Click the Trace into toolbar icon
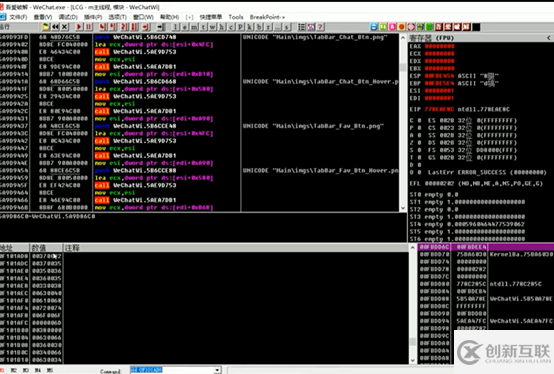The width and height of the screenshot is (554, 374). coord(124,27)
